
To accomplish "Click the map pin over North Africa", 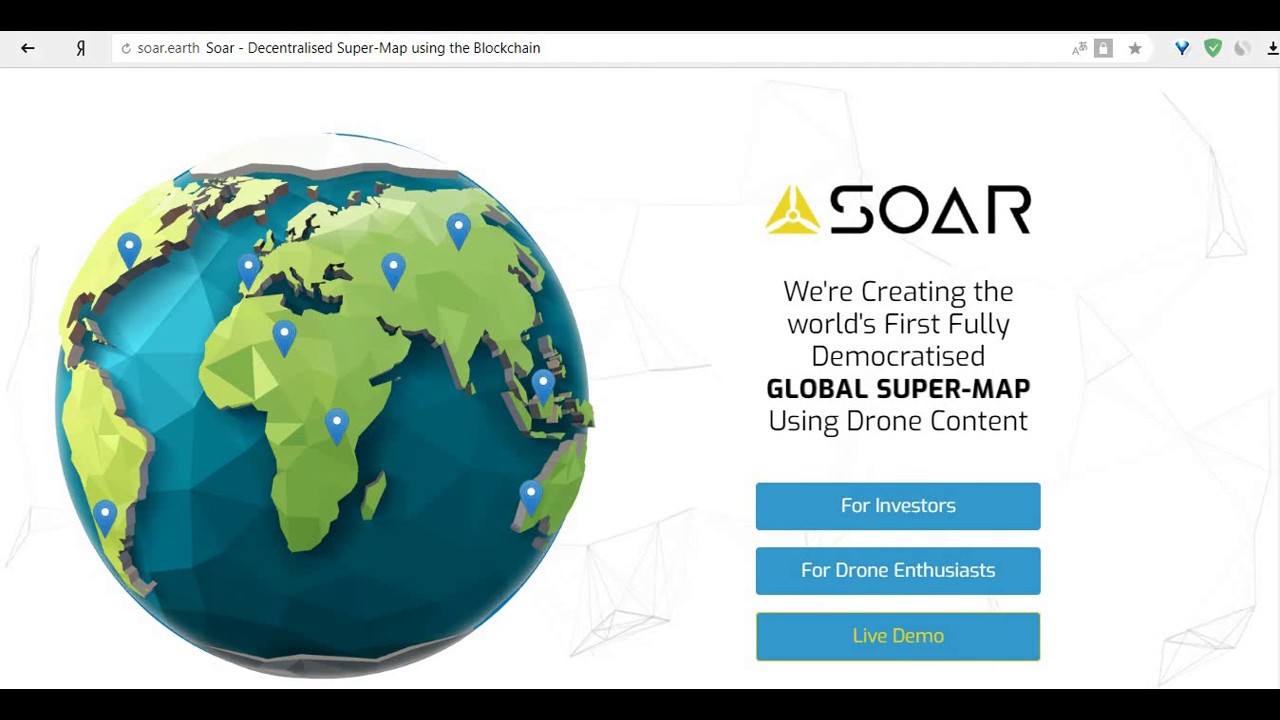I will [x=284, y=338].
